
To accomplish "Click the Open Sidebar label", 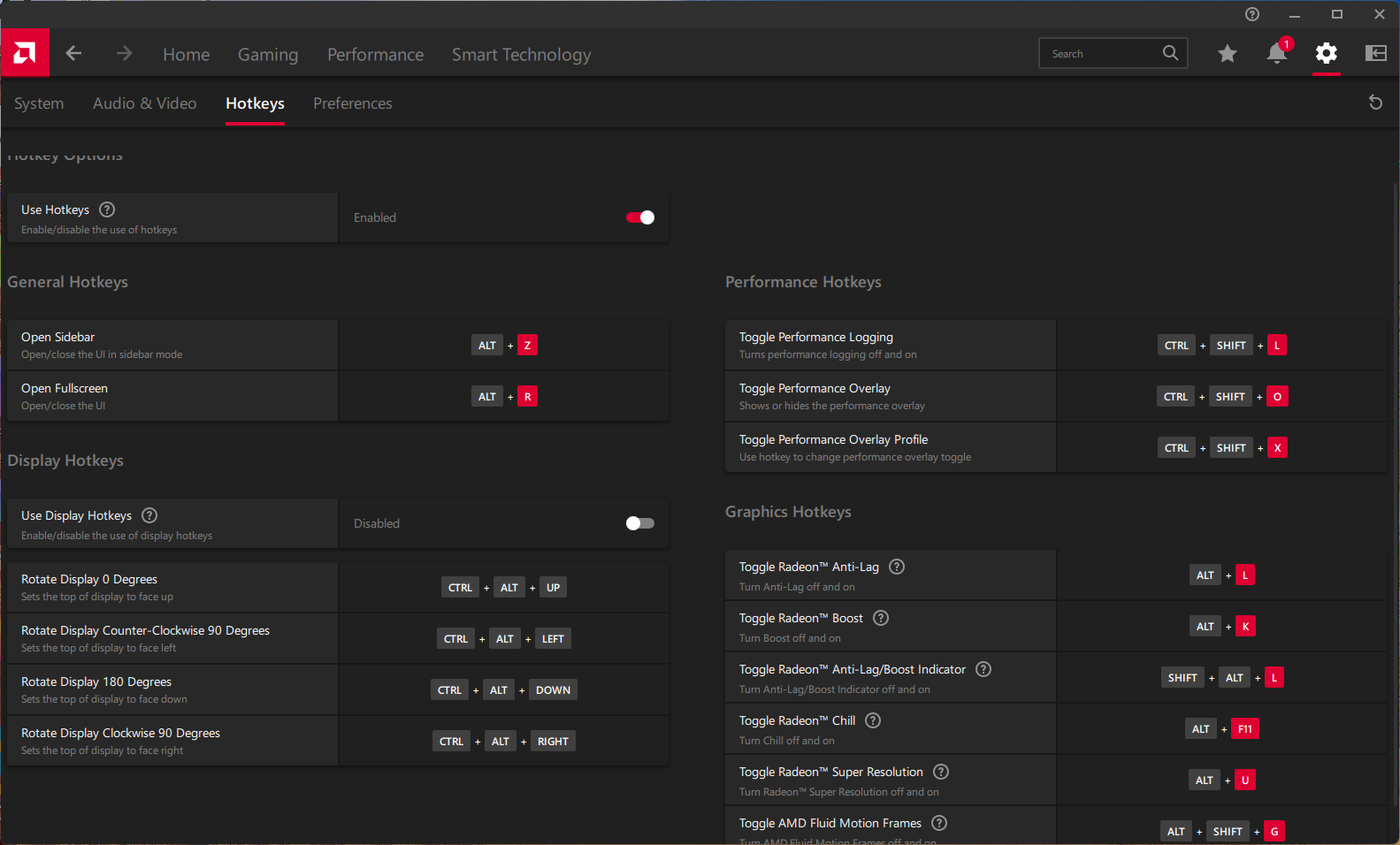I will [x=57, y=337].
